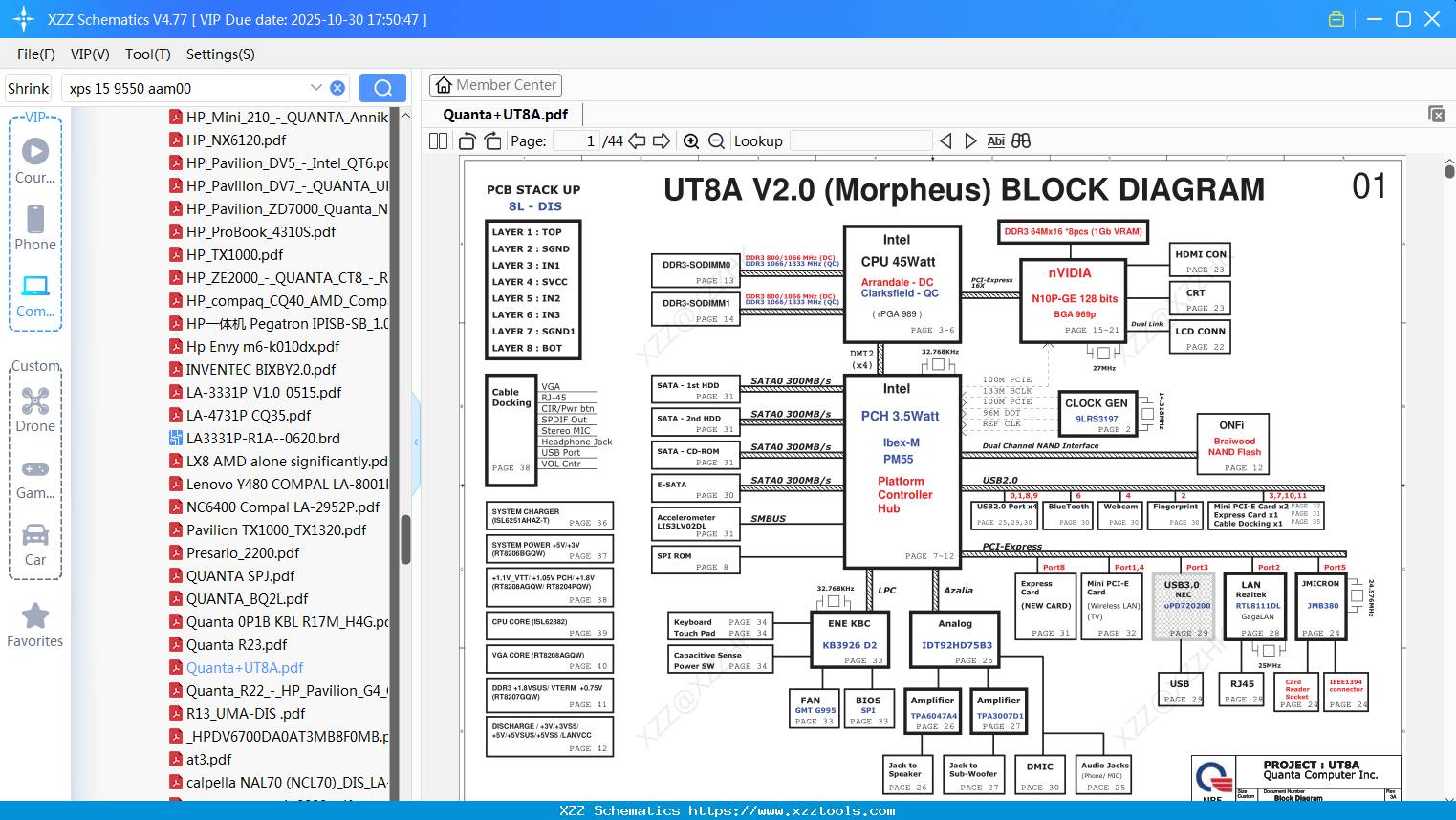Collapse the file list panel handle
This screenshot has height=820, width=1456.
click(416, 442)
